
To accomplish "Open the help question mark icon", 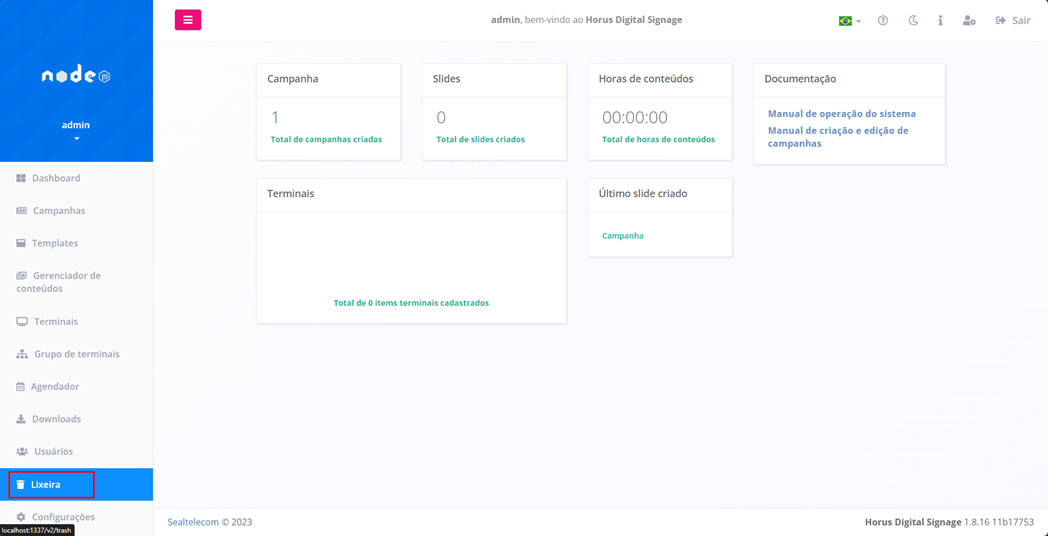I will [x=883, y=21].
